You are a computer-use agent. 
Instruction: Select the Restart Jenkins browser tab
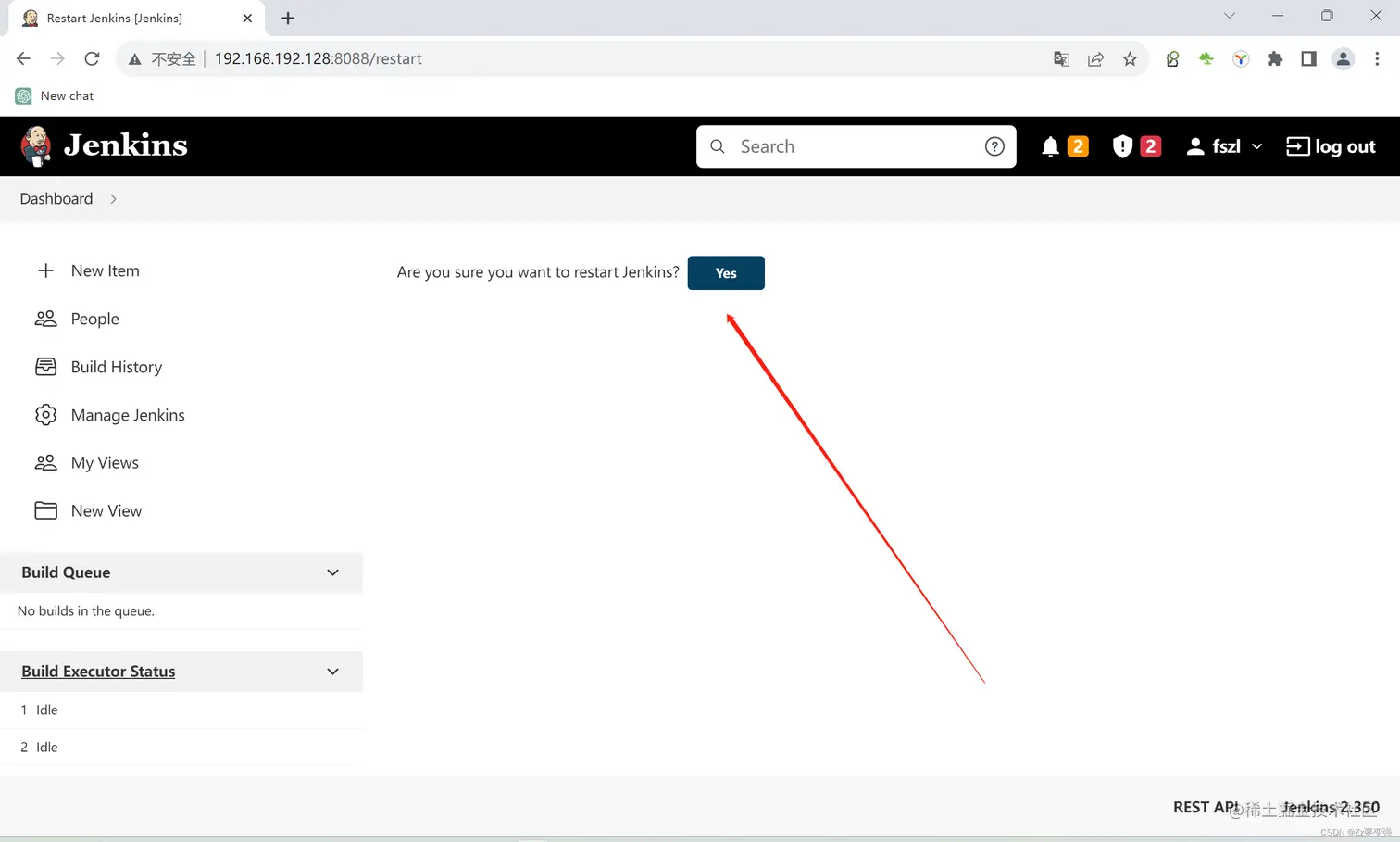pyautogui.click(x=136, y=19)
